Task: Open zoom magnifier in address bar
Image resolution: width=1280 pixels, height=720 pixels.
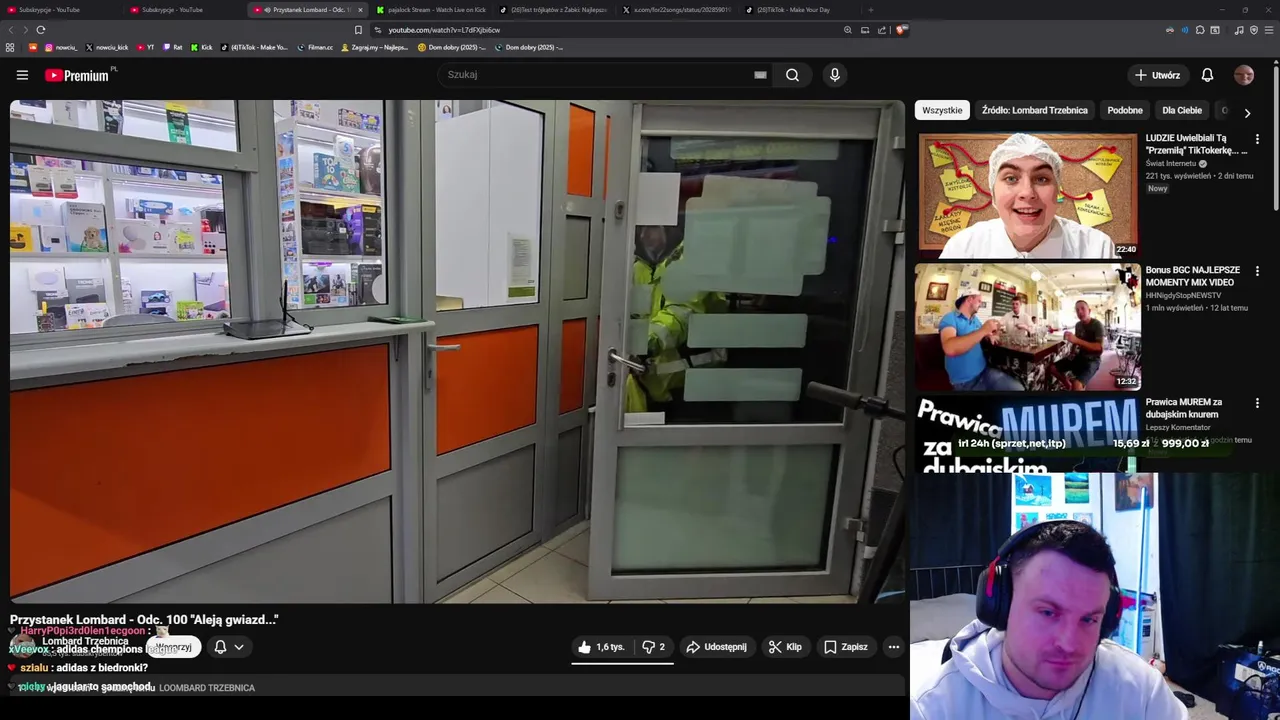Action: 848,30
